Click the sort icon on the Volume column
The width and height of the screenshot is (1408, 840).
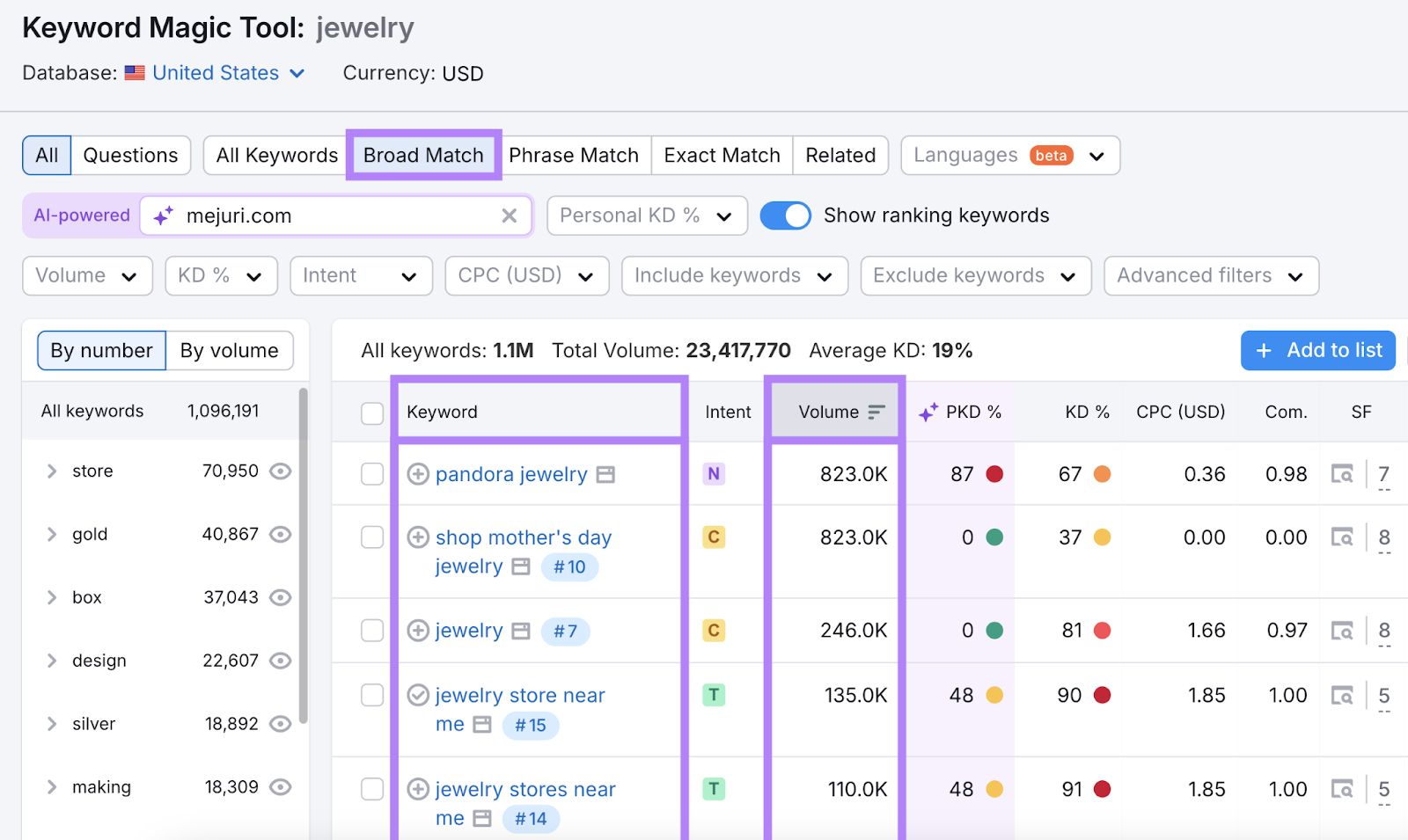pos(875,411)
